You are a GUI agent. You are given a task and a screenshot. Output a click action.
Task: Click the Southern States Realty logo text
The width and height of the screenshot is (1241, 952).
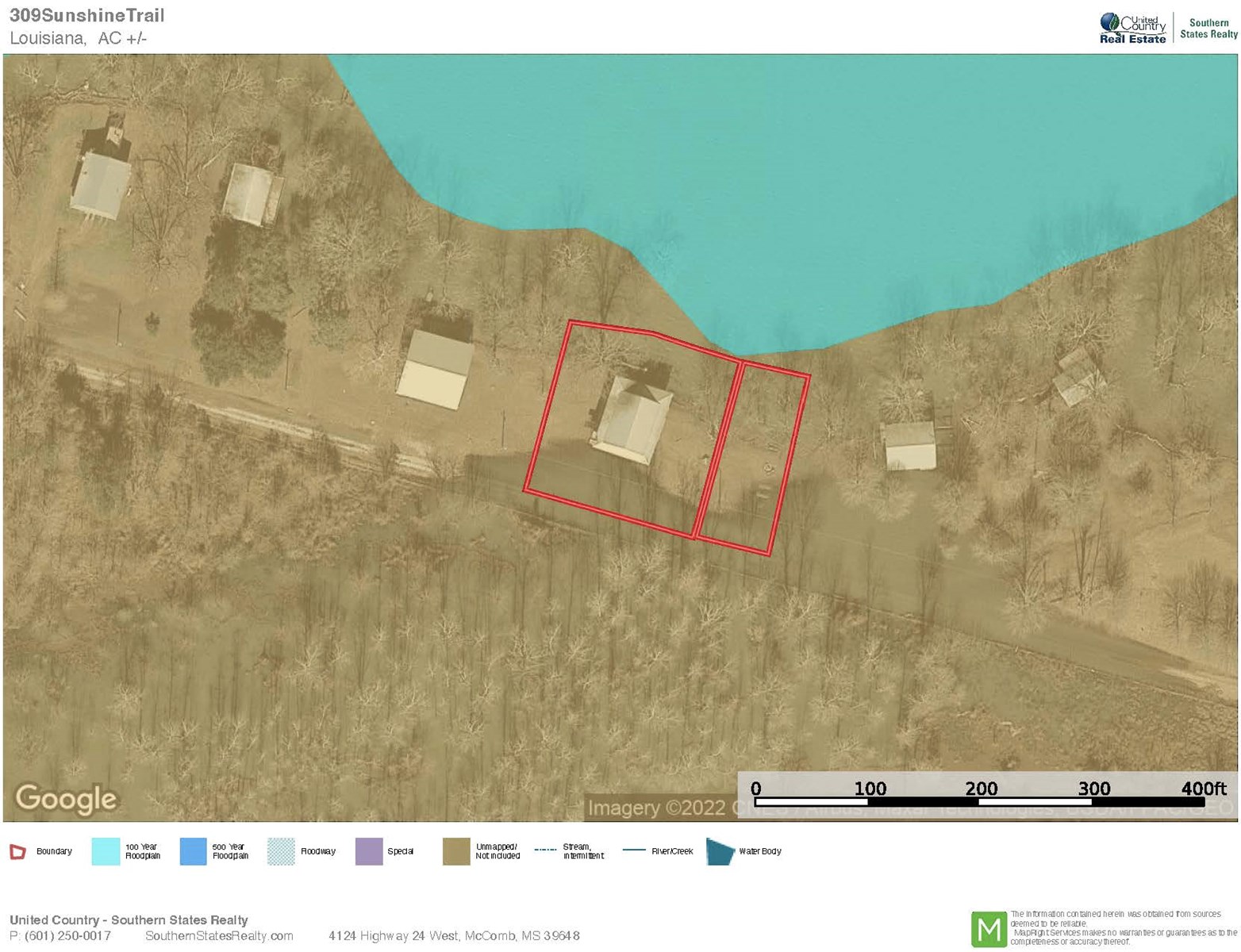pos(1208,29)
